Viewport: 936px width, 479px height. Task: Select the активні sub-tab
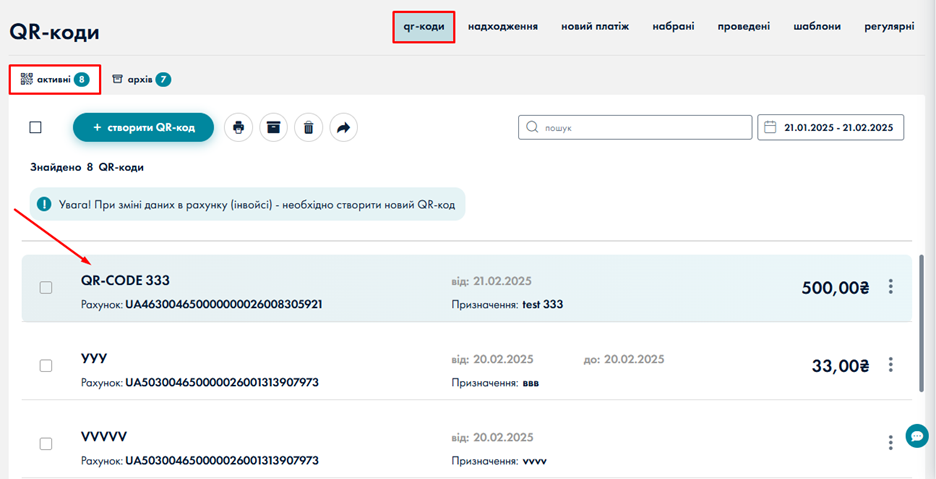pos(55,79)
